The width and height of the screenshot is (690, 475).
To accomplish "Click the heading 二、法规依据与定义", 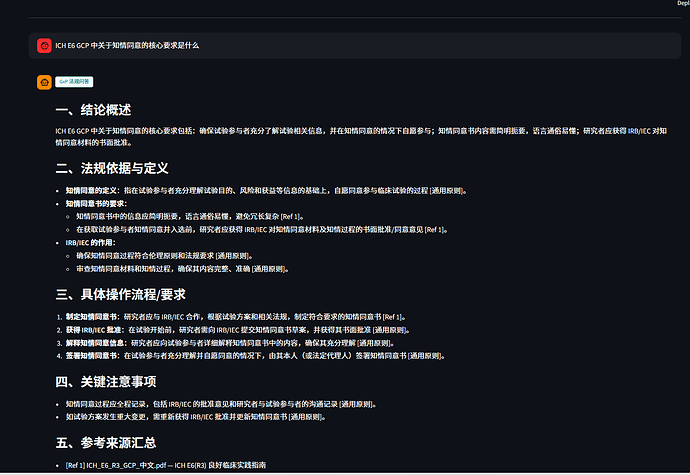I will (112, 168).
